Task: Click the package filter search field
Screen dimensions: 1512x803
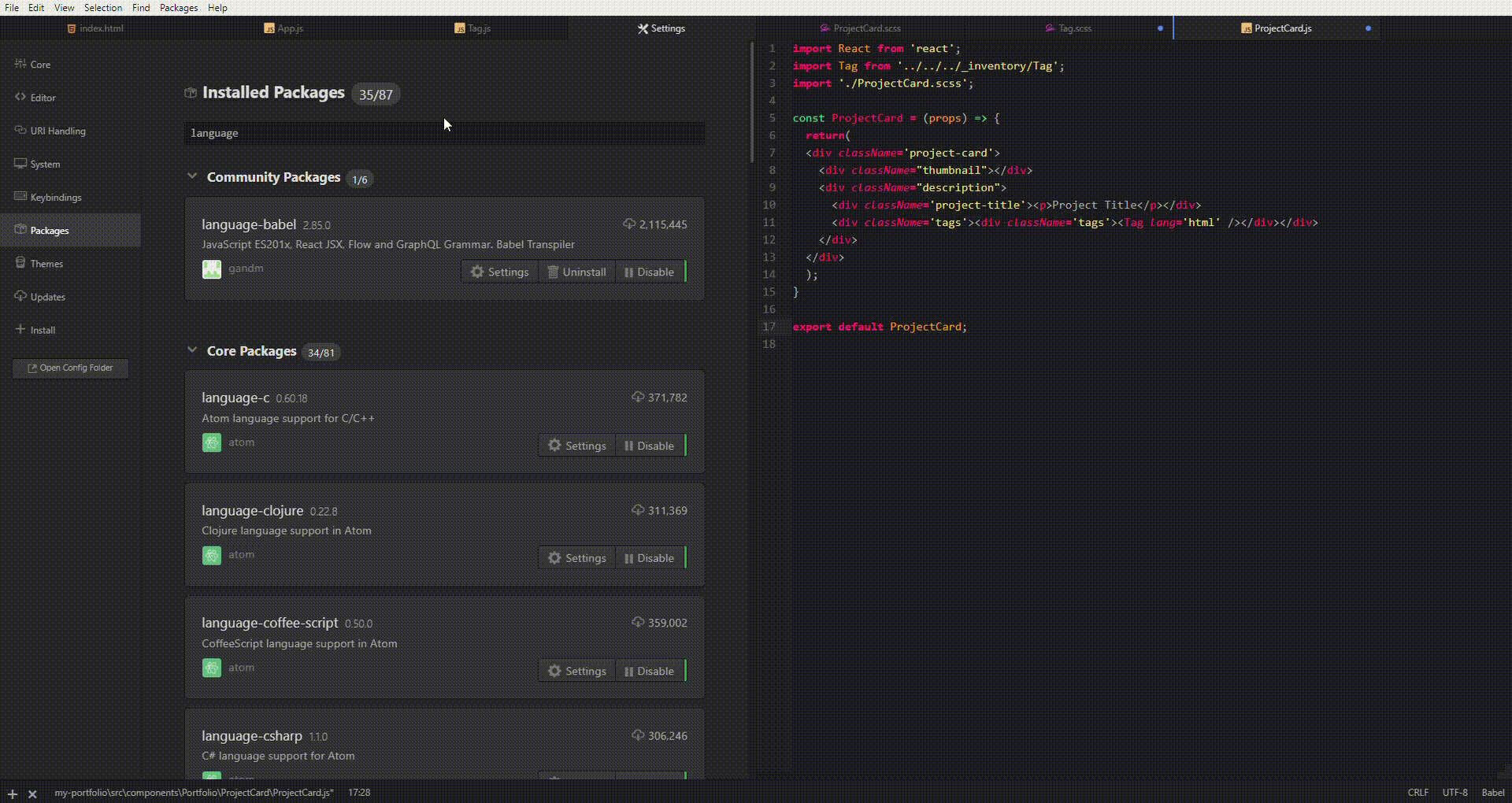Action: click(x=444, y=133)
